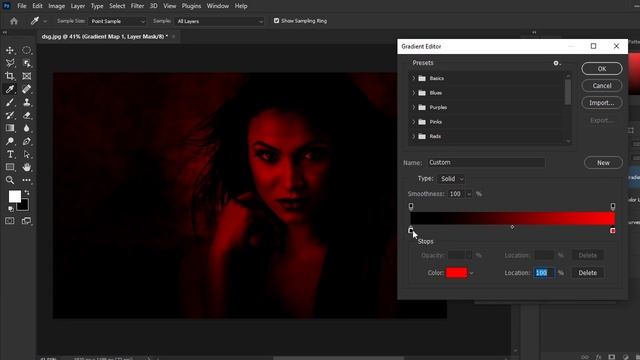Open the Smoothness value dropdown arrow

(469, 194)
